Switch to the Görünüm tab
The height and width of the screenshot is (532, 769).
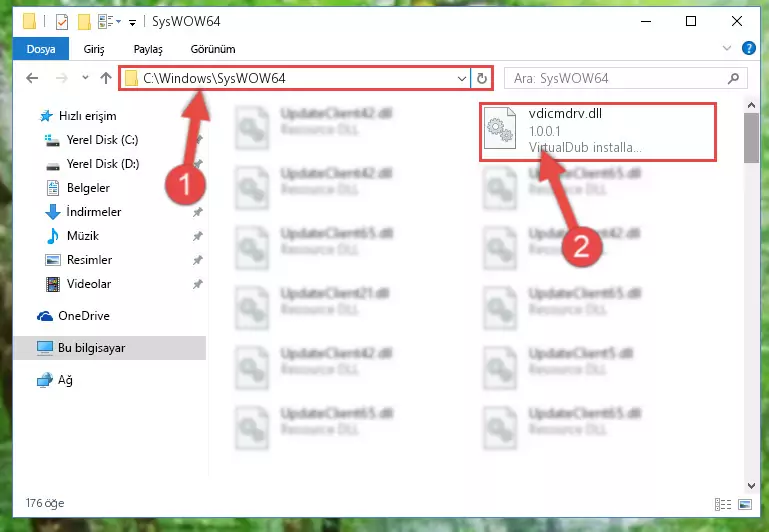213,49
